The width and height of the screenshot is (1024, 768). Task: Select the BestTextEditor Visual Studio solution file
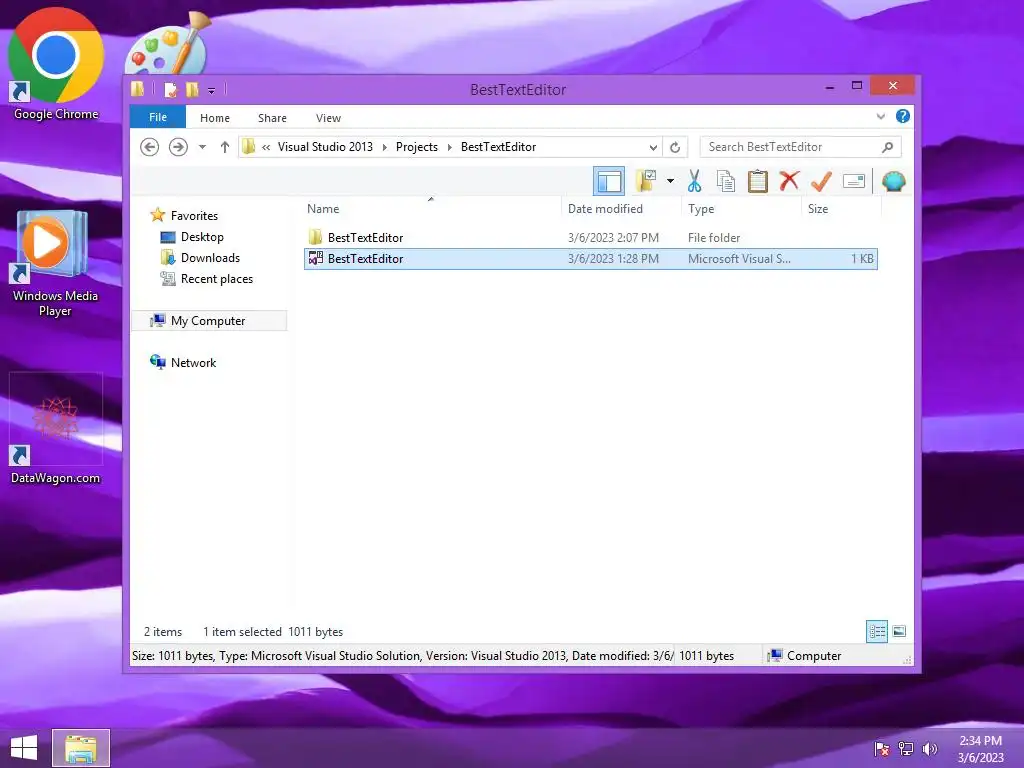coord(590,259)
